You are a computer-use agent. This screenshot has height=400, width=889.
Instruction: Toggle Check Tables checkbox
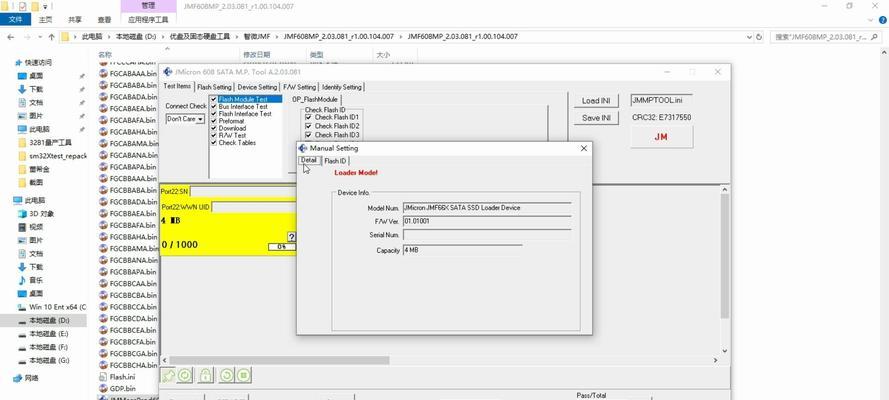point(214,143)
